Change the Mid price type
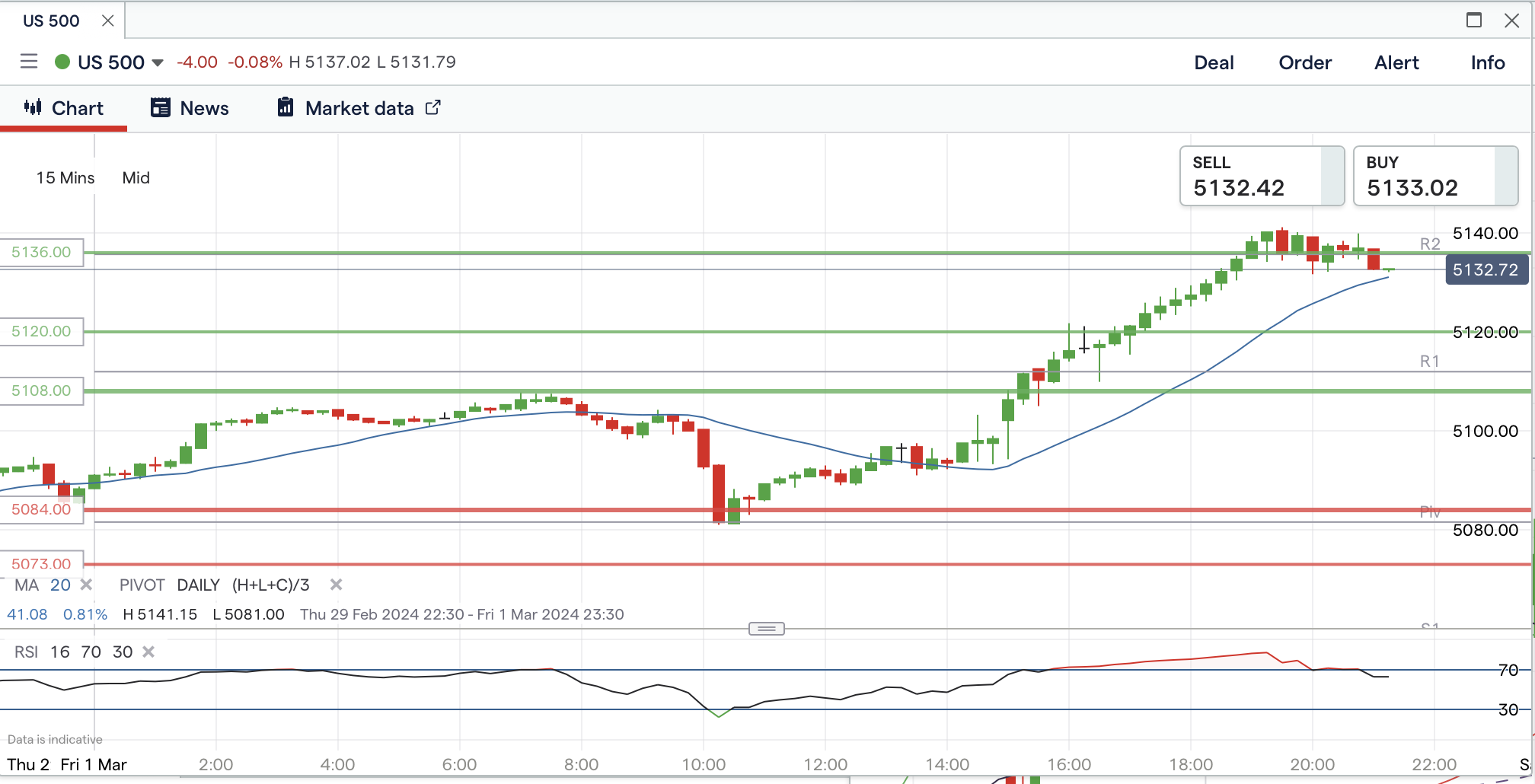1535x784 pixels. tap(136, 177)
